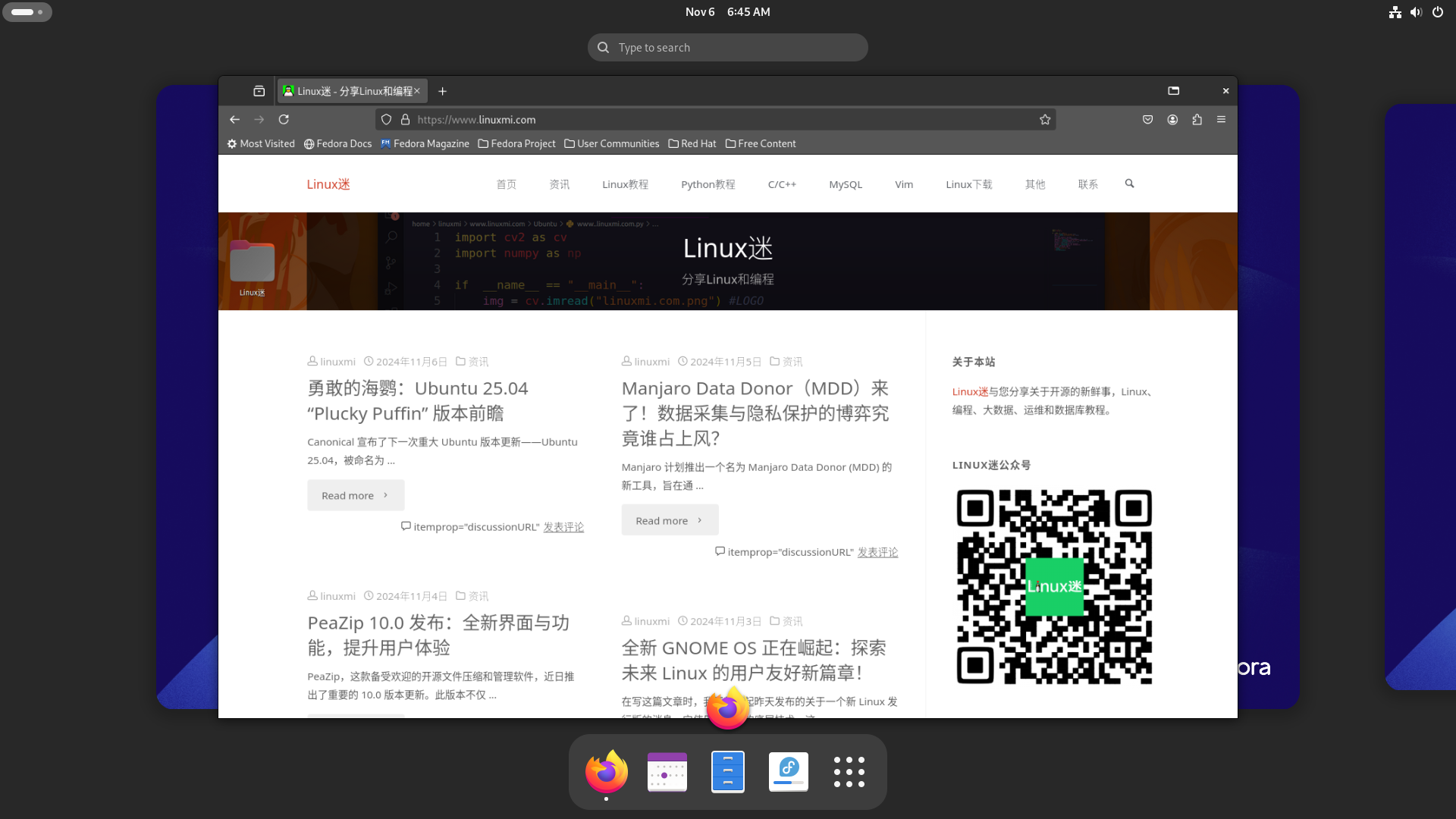Open the Save to Pocket icon
Image resolution: width=1456 pixels, height=819 pixels.
[x=1147, y=120]
